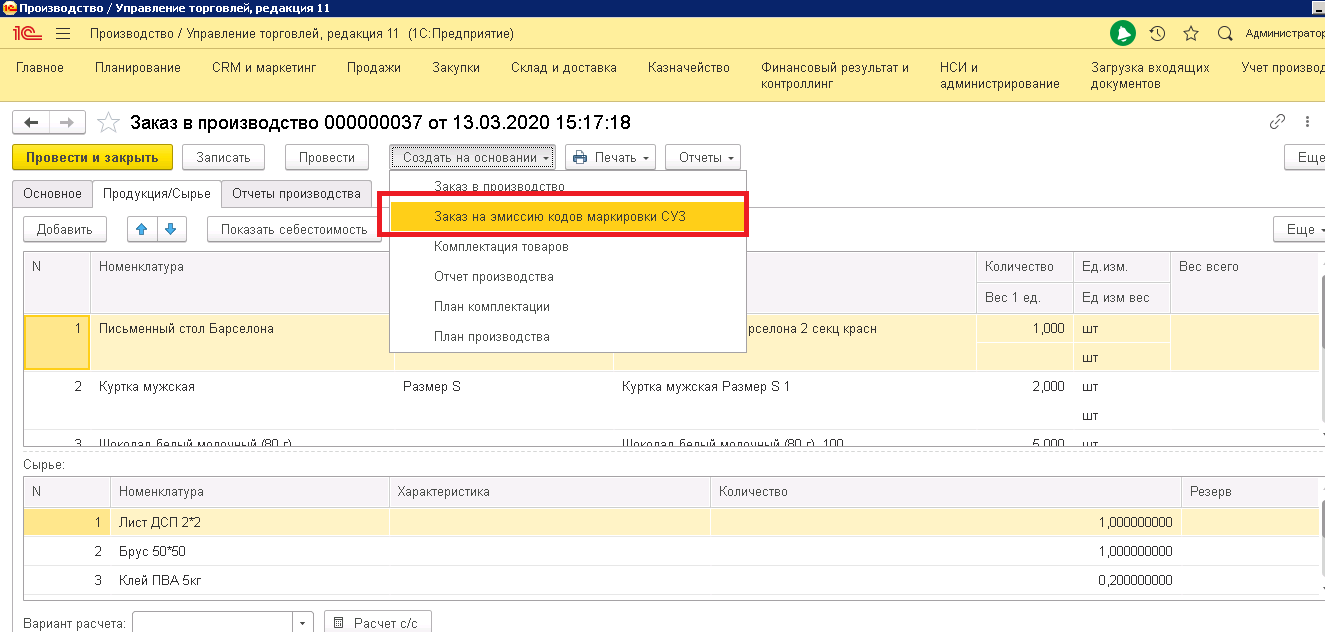
Task: Open favorites star in top bar
Action: [1191, 34]
